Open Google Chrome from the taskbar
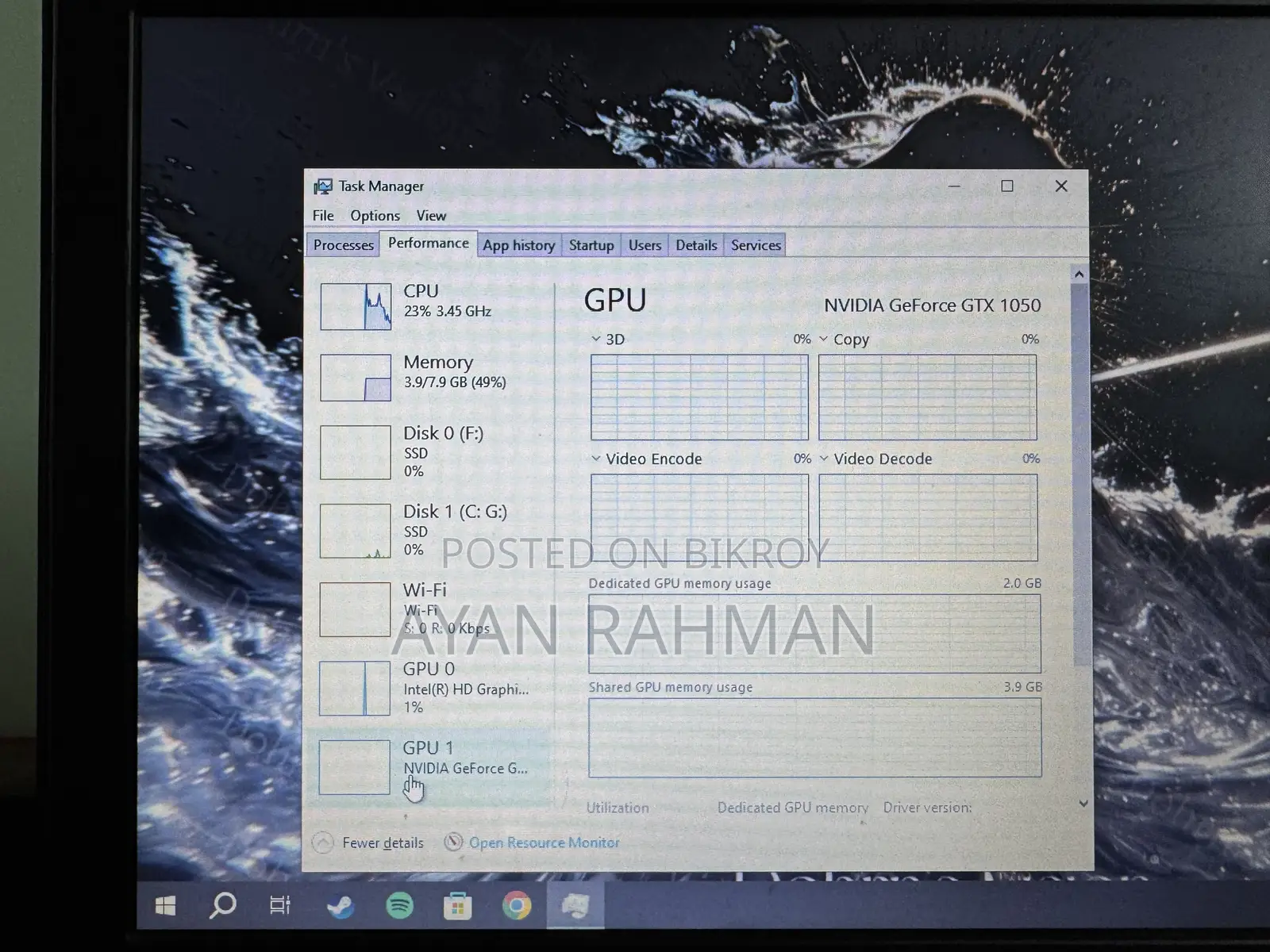 click(x=516, y=905)
